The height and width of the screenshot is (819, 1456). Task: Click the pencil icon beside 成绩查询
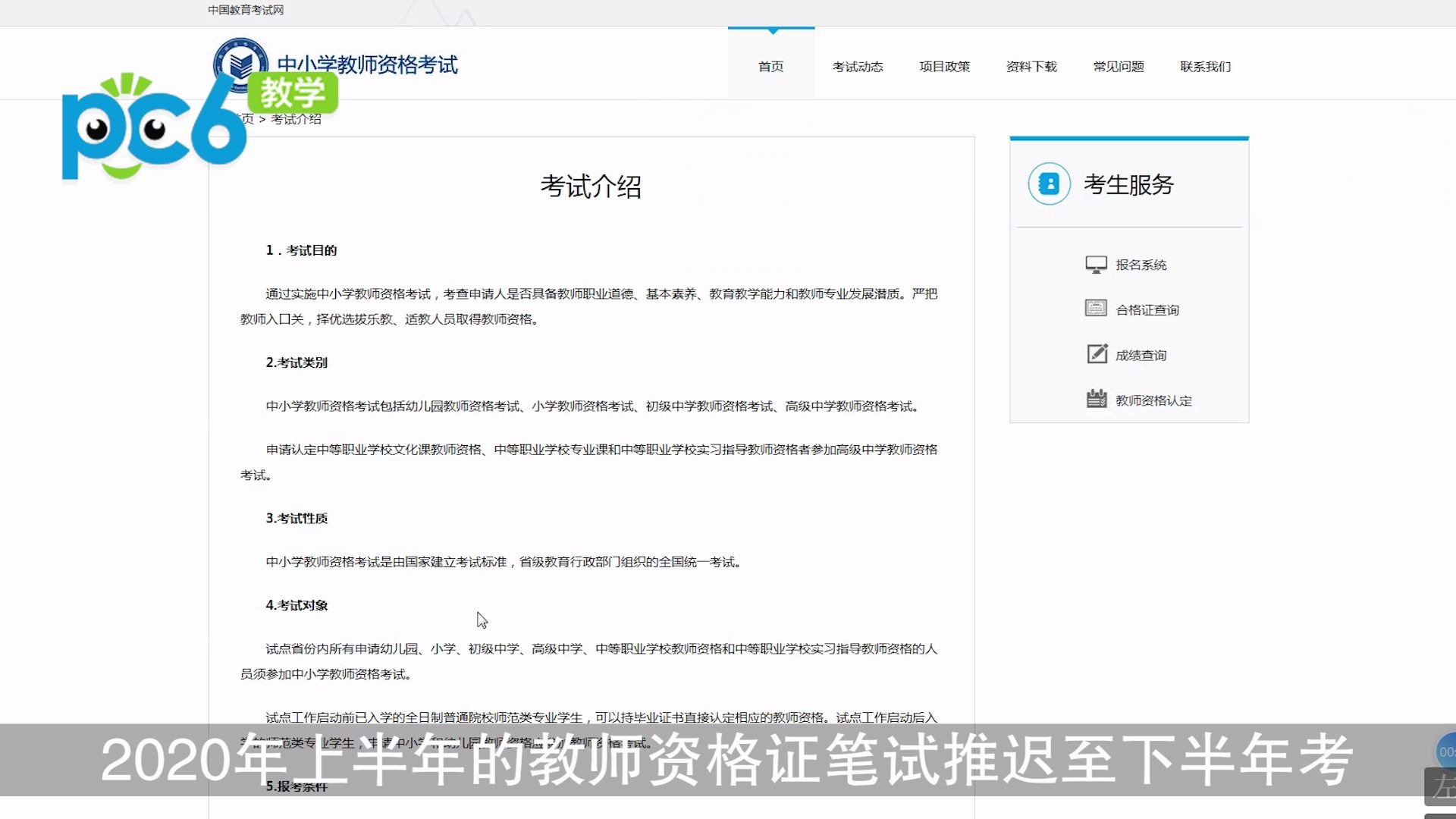click(1097, 354)
